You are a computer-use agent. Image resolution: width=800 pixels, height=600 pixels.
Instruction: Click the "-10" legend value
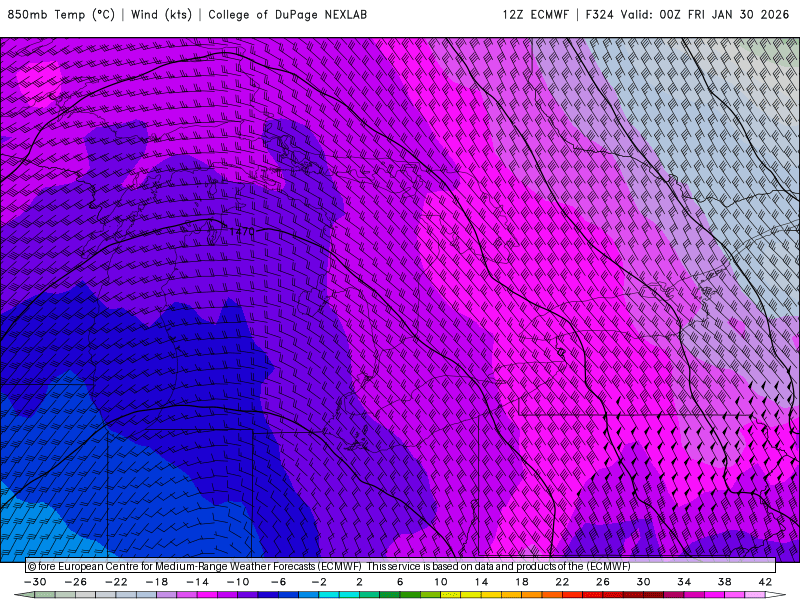pos(238,582)
